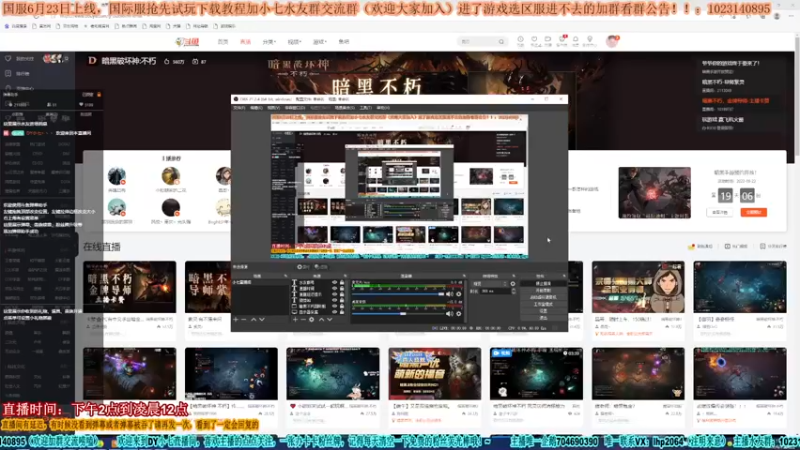The image size is (800, 450).
Task: Click 开始录制 start recording button
Action: click(543, 290)
